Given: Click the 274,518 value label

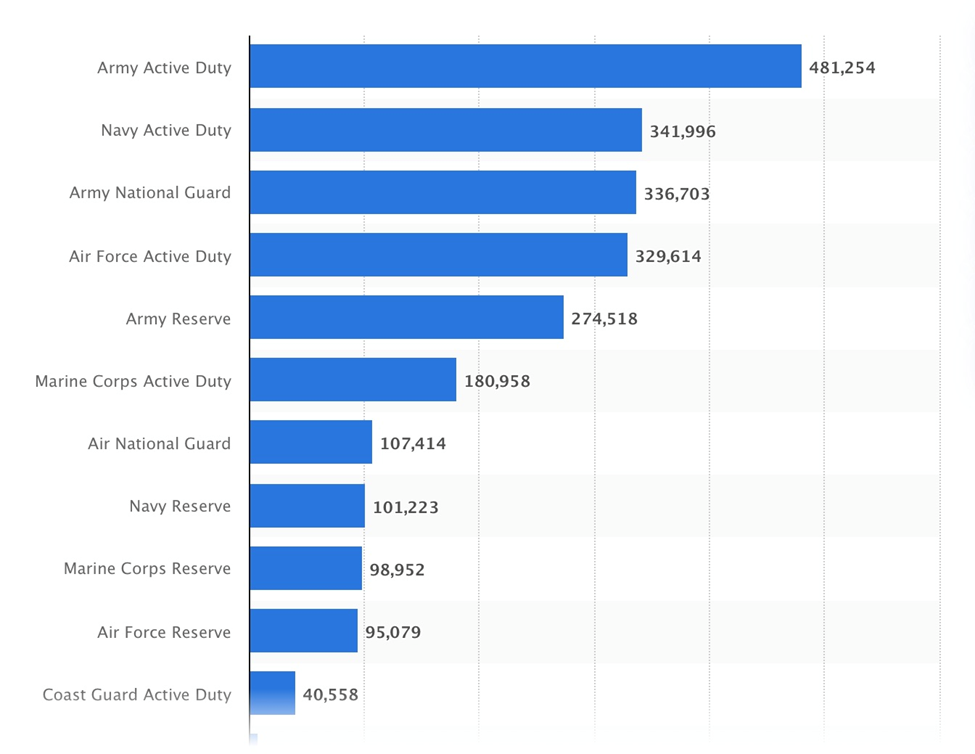Looking at the screenshot, I should [x=604, y=319].
